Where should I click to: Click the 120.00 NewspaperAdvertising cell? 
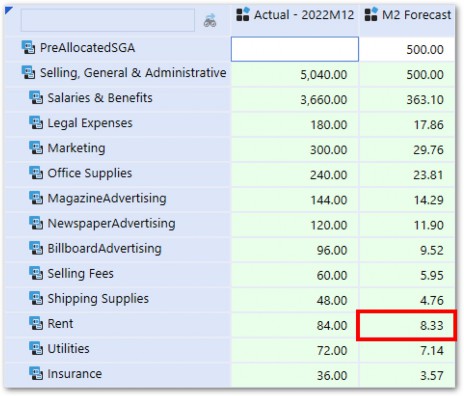[295, 225]
